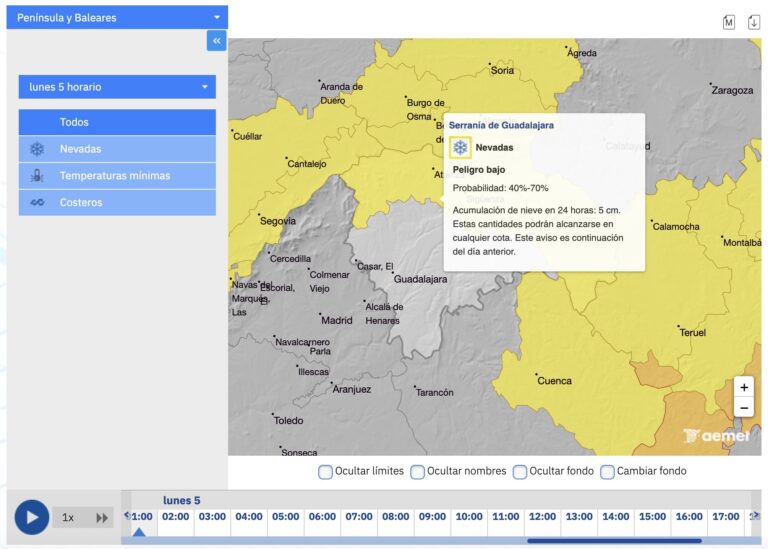Toggle the Cambiar fondo checkbox

point(607,472)
